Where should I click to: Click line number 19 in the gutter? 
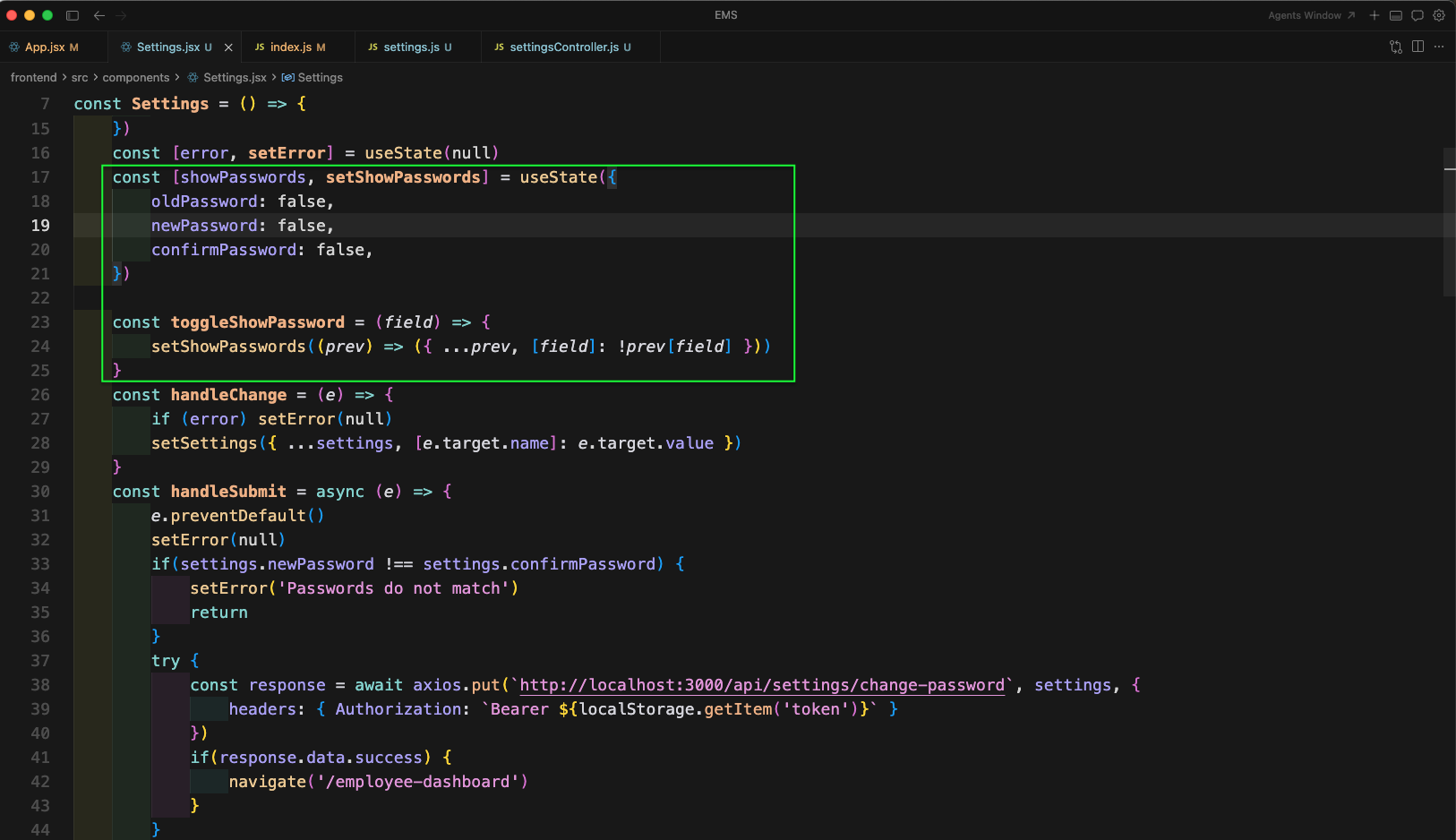pos(40,226)
